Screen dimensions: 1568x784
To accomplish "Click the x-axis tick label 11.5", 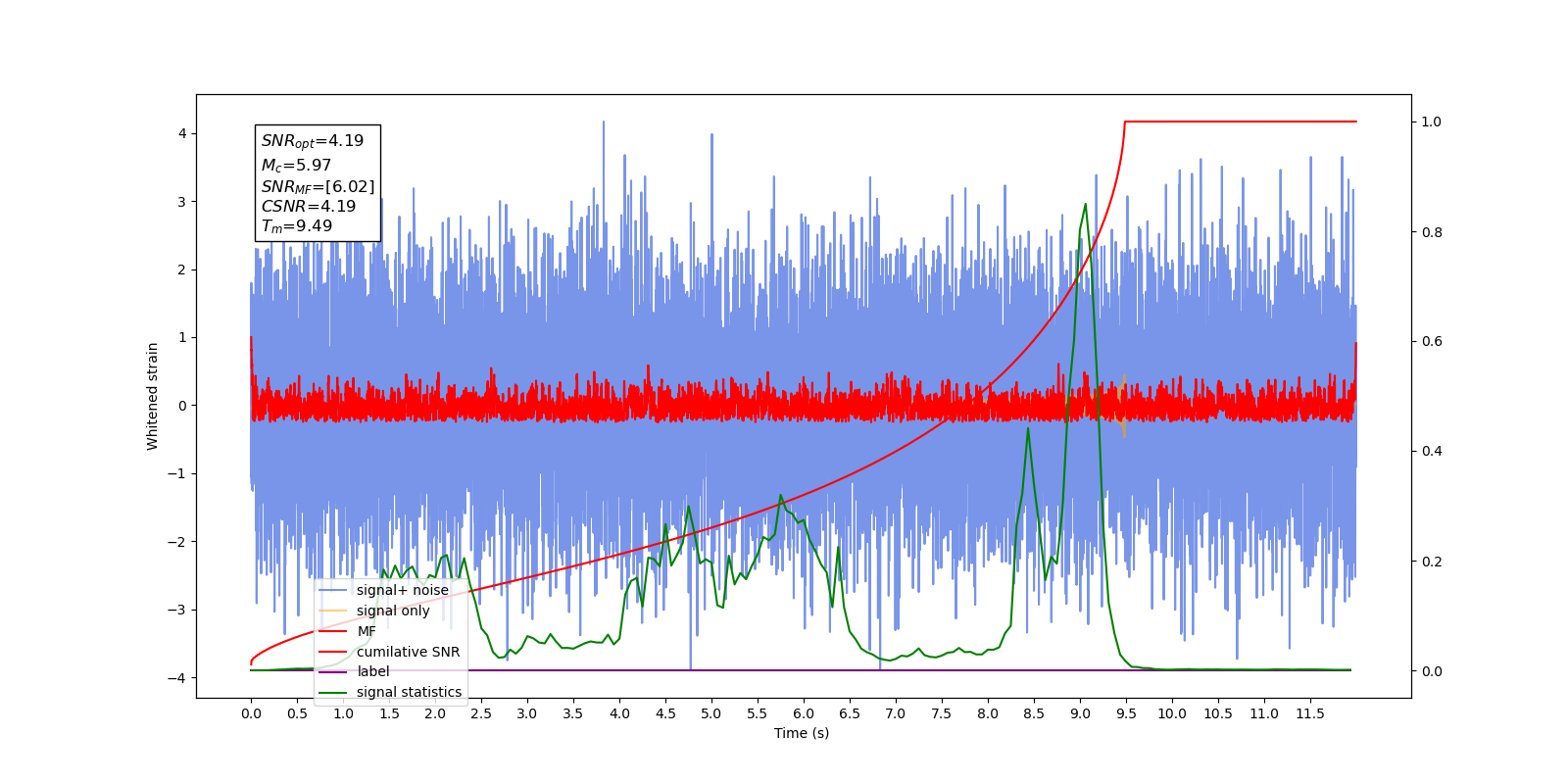I will [x=1310, y=713].
